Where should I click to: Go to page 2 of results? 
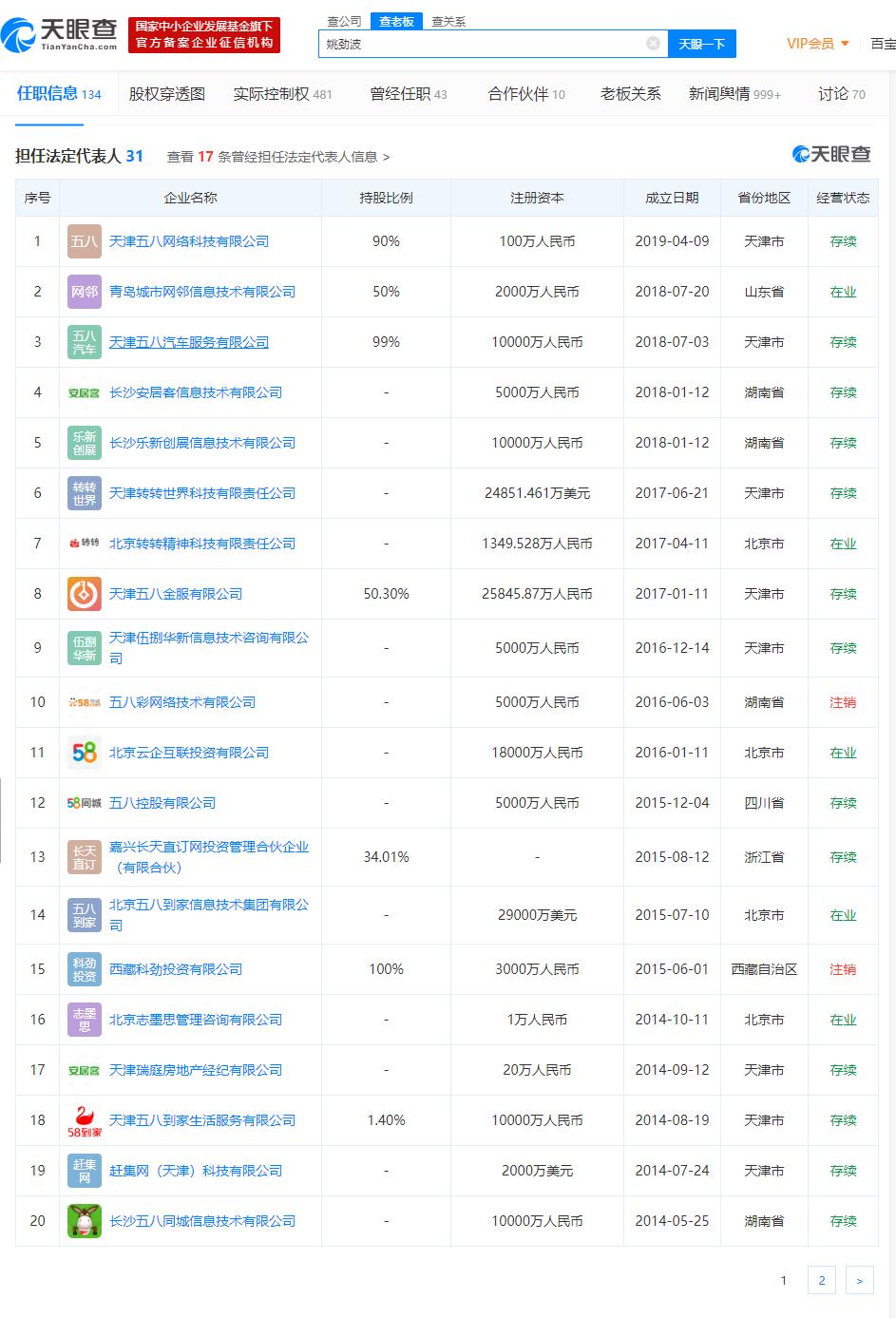click(822, 1280)
